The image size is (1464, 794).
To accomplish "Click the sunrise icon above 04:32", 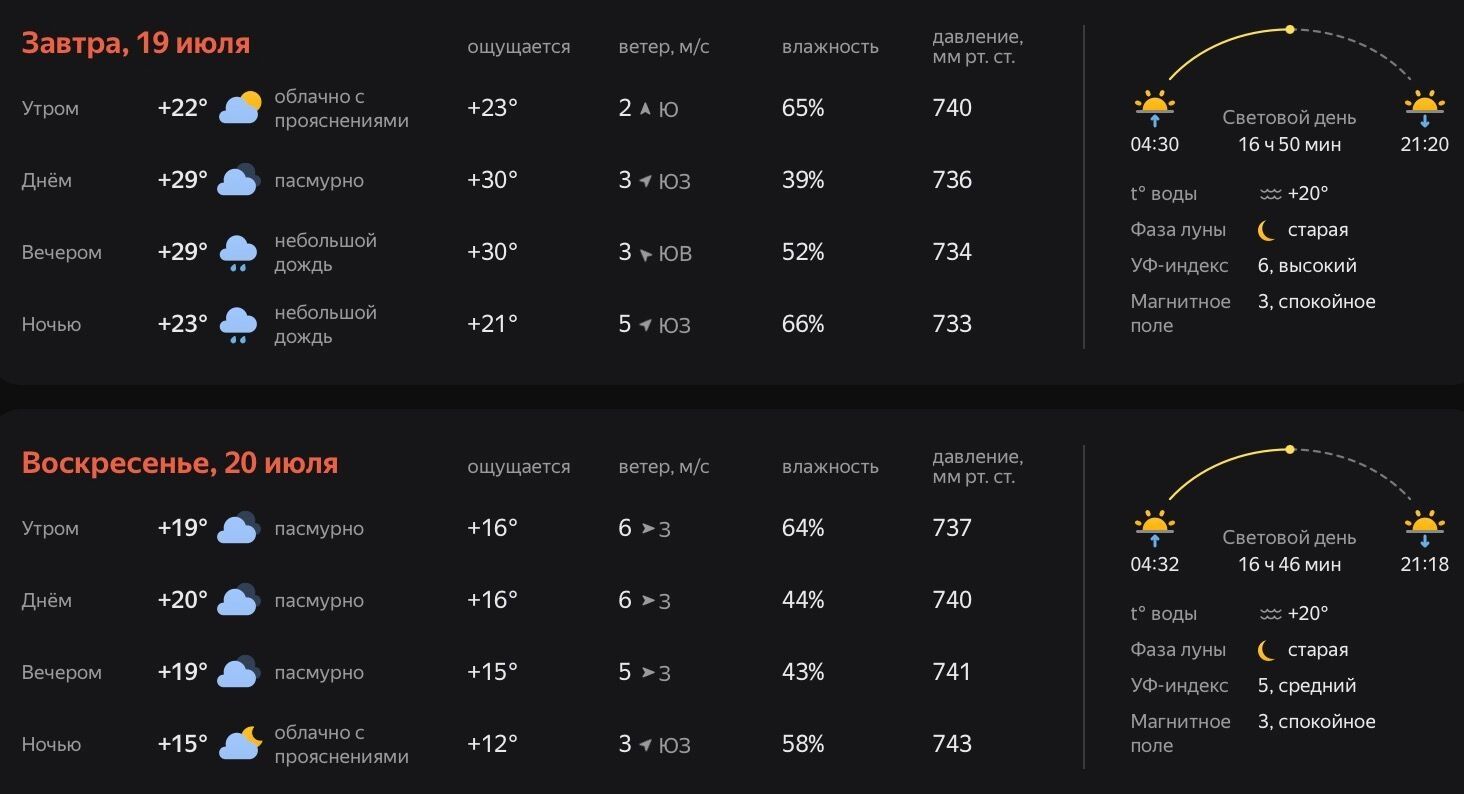I will 1154,528.
